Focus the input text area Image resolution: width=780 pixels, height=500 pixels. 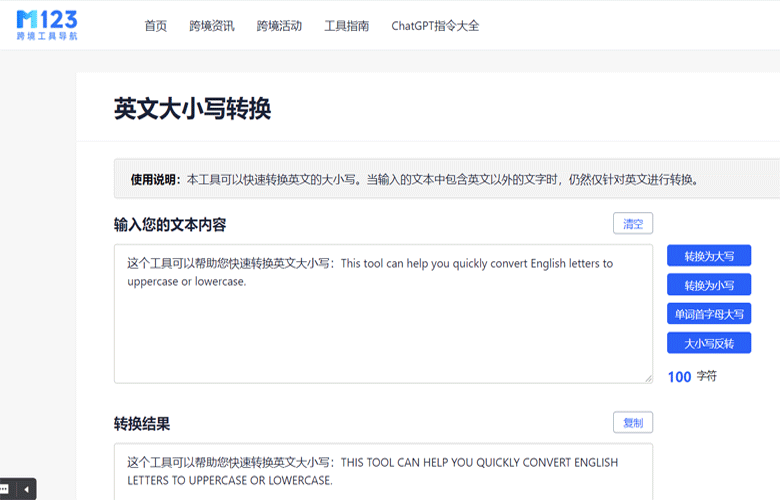[383, 313]
